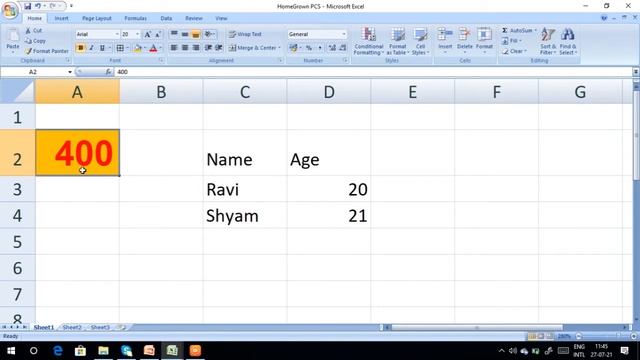Open Find & Select menu
This screenshot has width=640, height=360.
point(568,41)
